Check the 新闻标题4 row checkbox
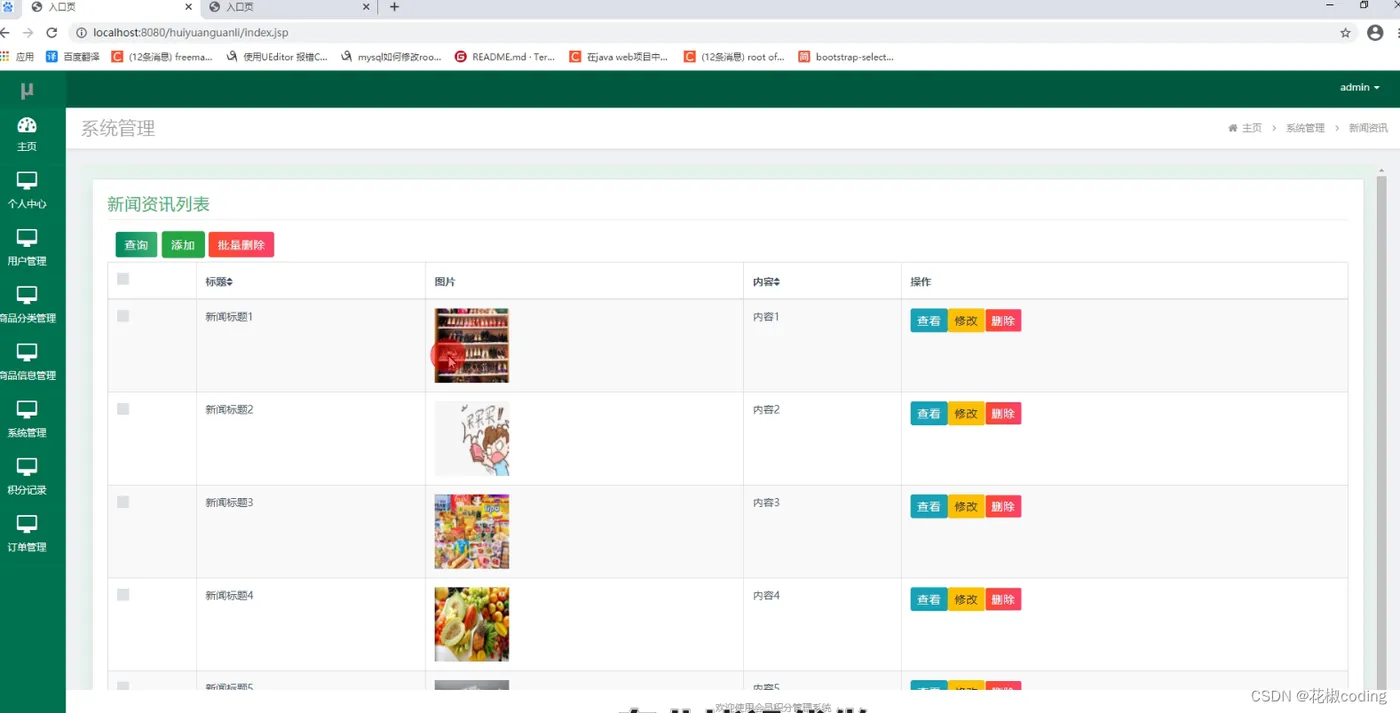This screenshot has width=1400, height=713. [123, 595]
